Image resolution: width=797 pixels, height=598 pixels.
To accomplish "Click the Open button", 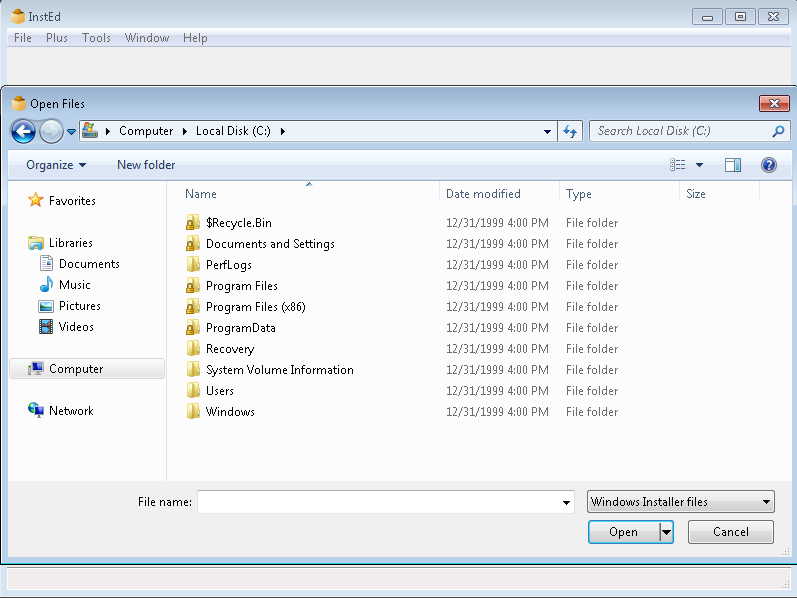I will pos(624,532).
